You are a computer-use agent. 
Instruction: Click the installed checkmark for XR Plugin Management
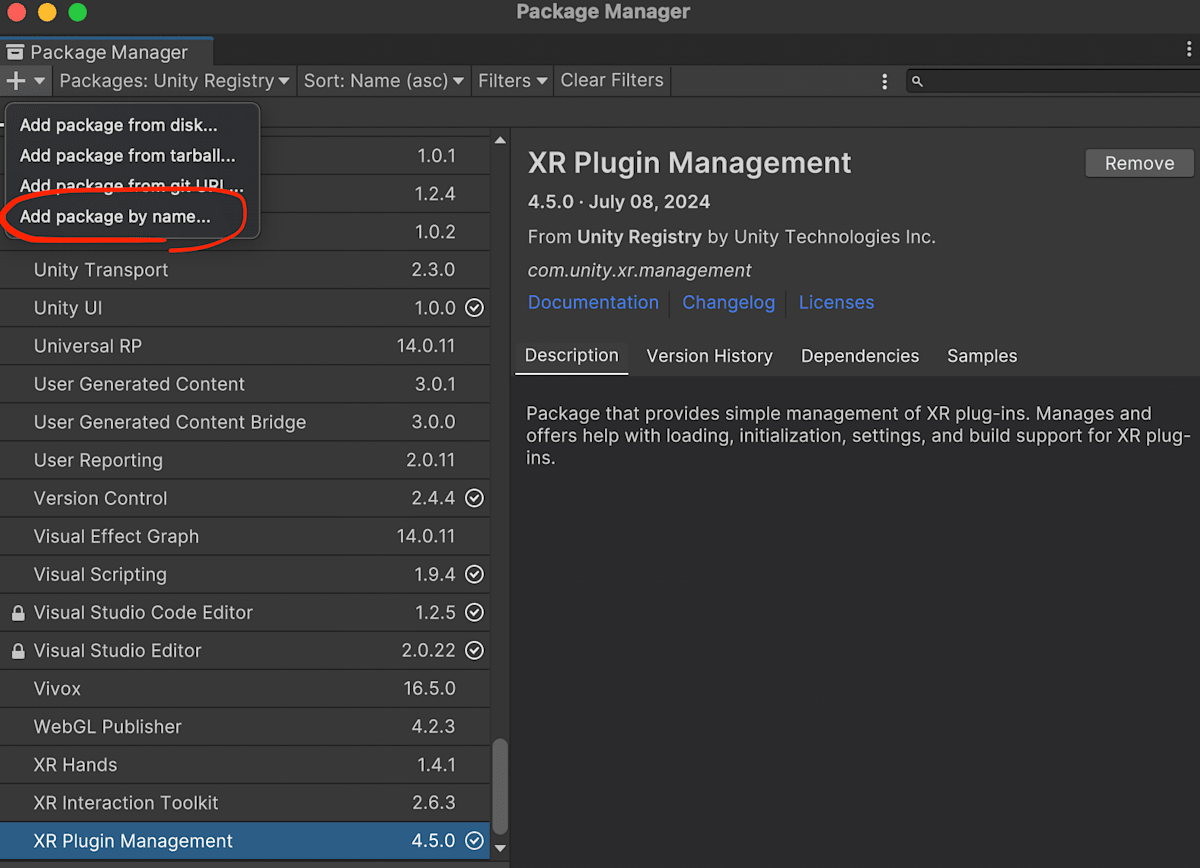[475, 841]
